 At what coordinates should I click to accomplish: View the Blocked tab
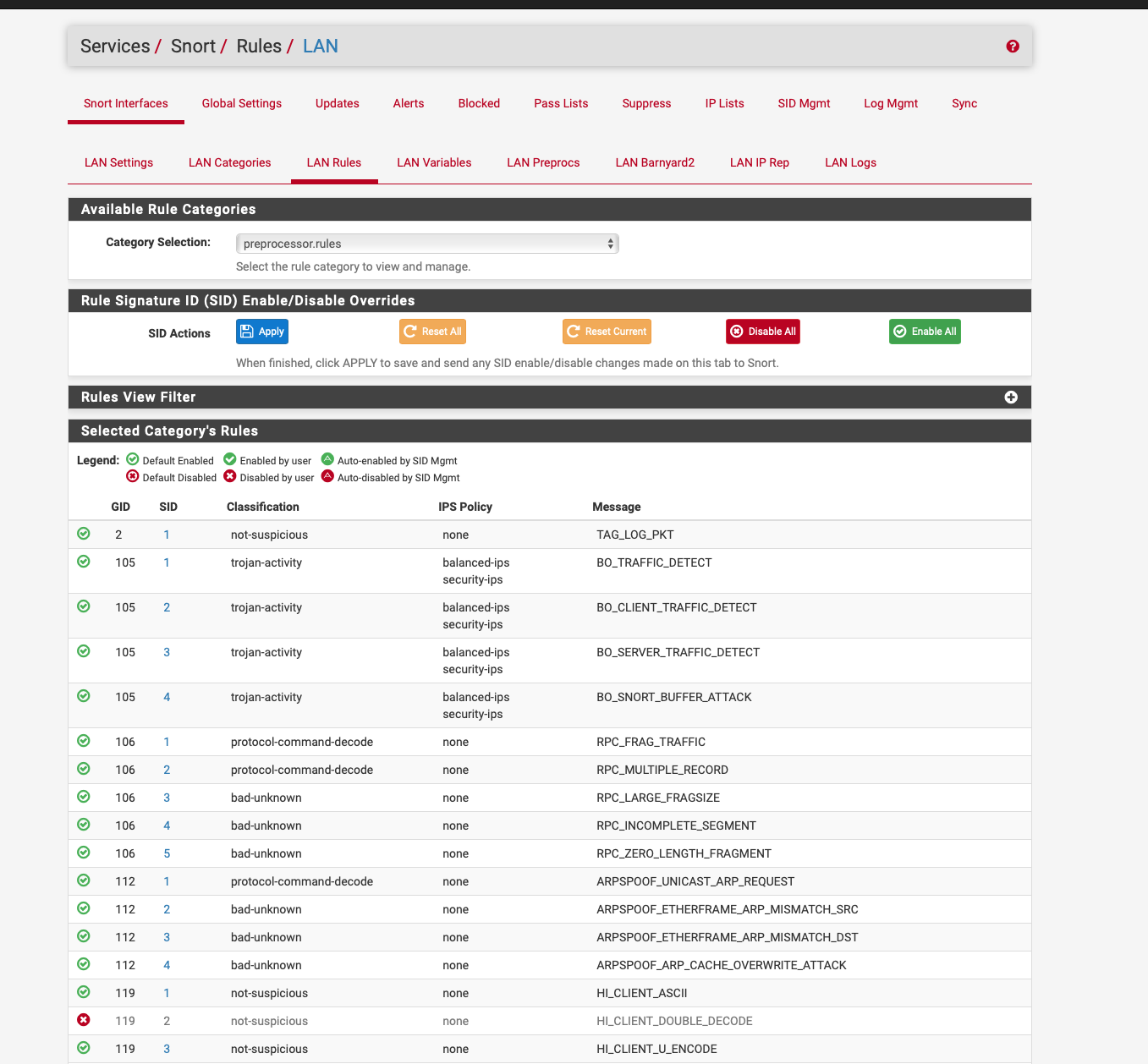tap(479, 103)
